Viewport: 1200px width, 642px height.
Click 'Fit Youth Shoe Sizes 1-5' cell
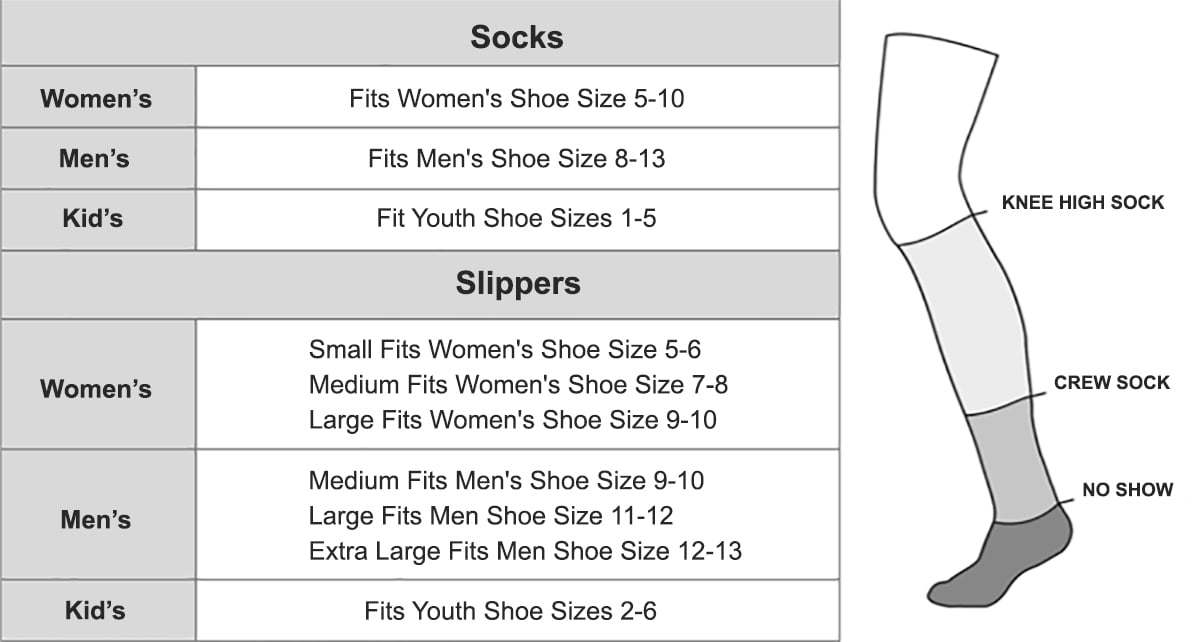517,218
